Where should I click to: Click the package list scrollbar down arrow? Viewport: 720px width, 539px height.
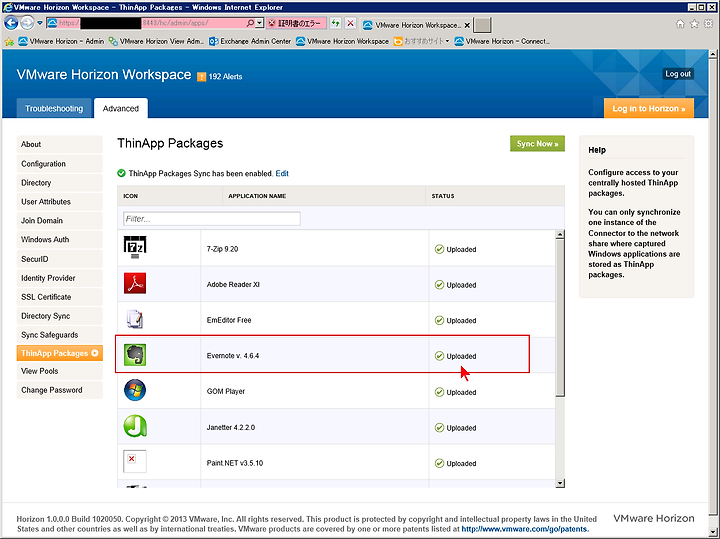(x=560, y=483)
